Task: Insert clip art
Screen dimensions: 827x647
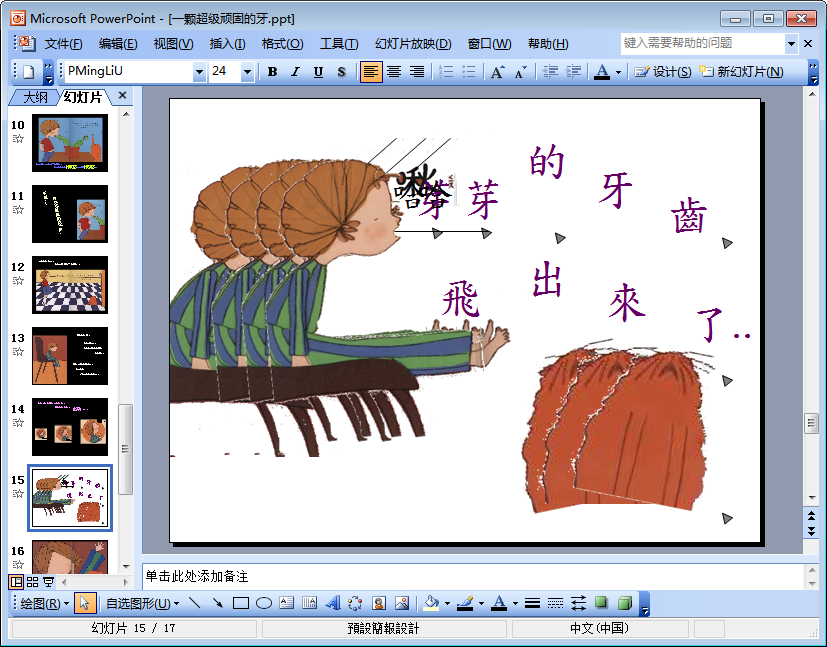Action: tap(379, 603)
